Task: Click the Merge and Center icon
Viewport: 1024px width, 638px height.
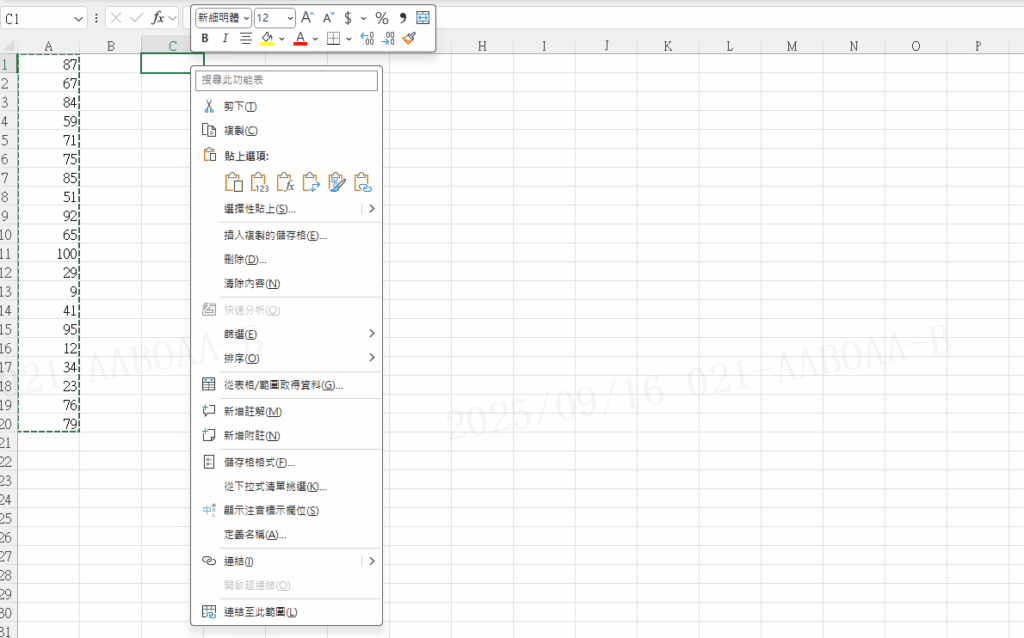Action: tap(423, 17)
